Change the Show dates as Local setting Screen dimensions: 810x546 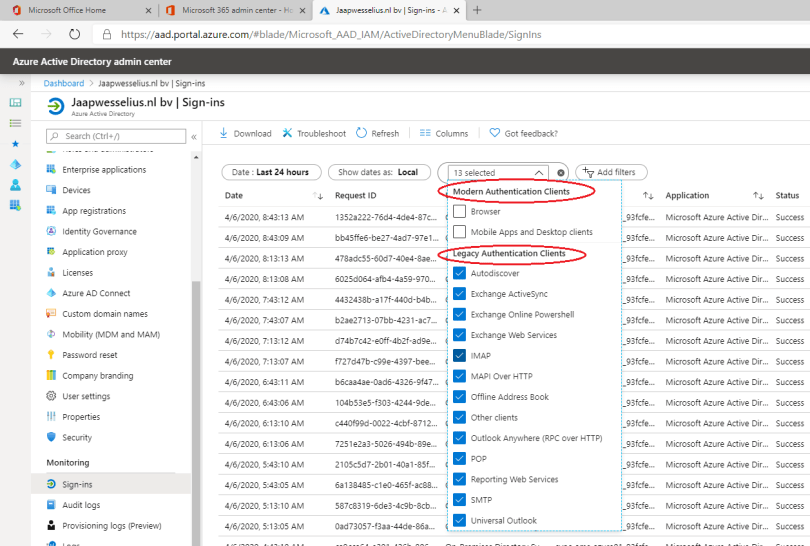(x=378, y=172)
